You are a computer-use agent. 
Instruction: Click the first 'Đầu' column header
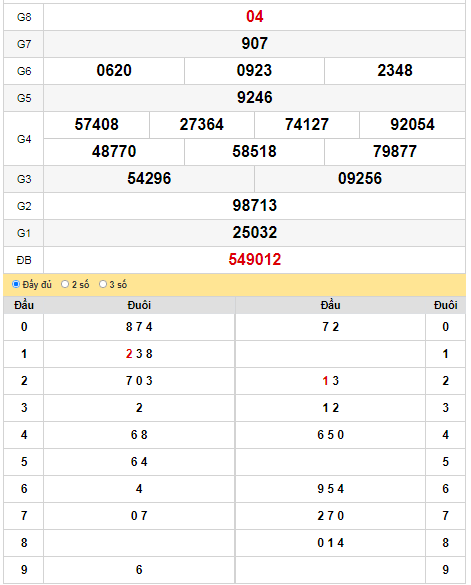point(24,305)
